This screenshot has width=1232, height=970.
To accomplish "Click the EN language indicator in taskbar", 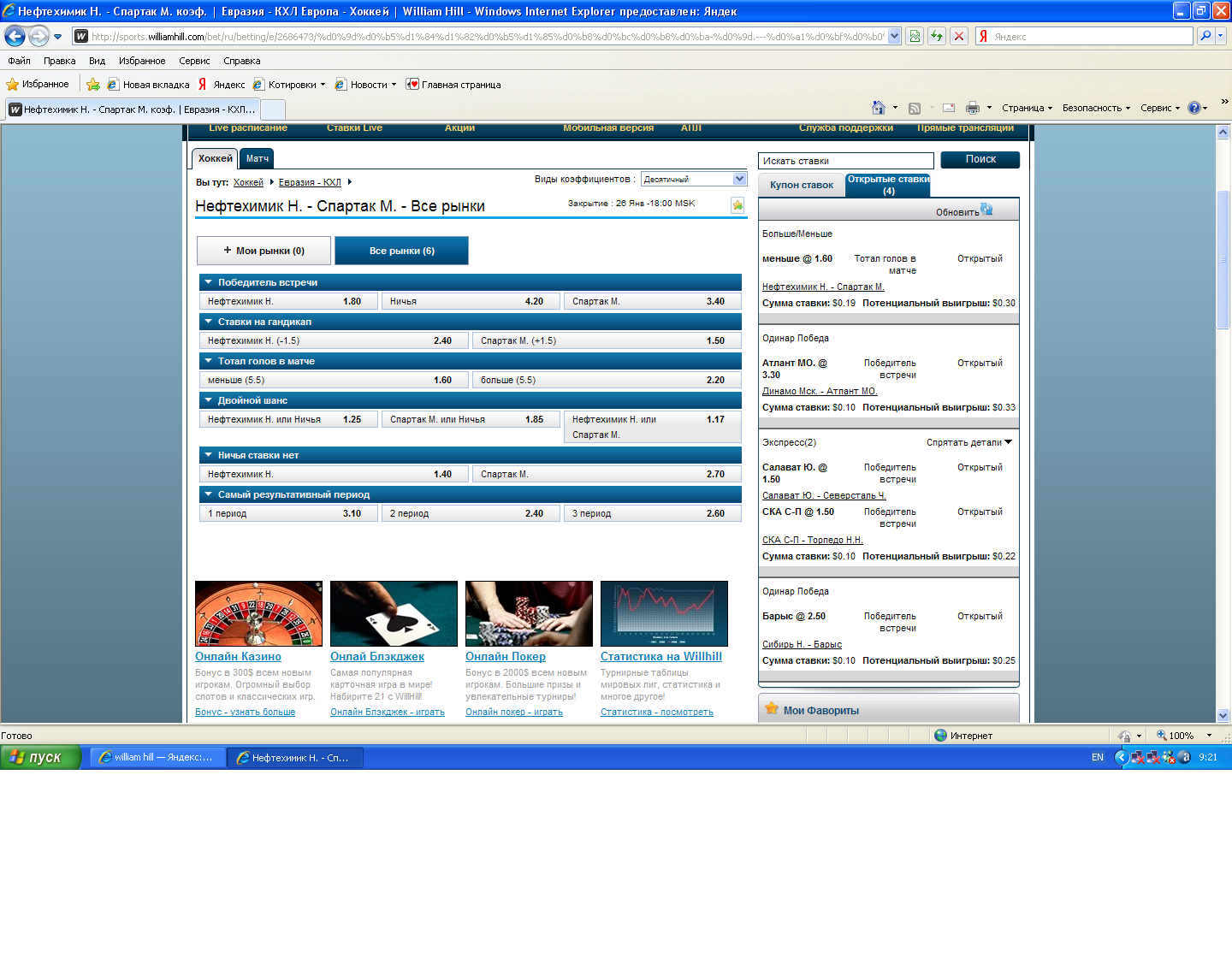I will (1098, 757).
